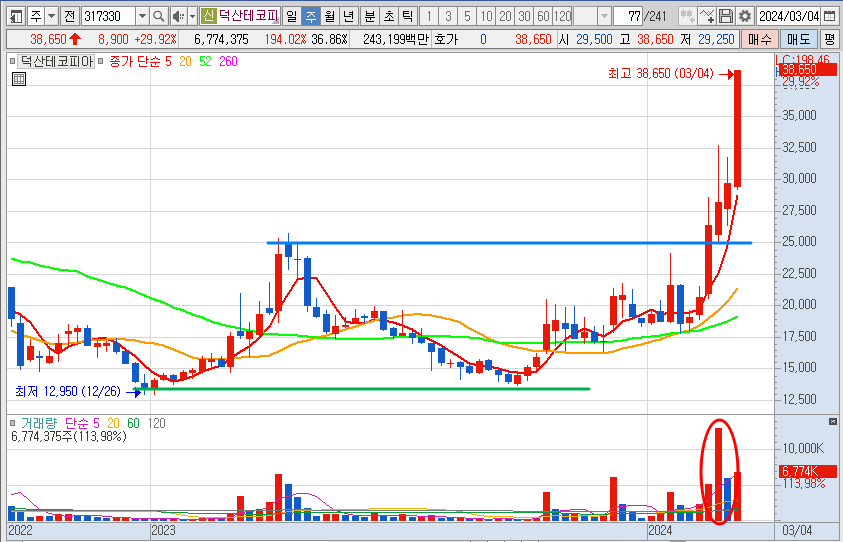Select the 60 interval button in toolbar
The height and width of the screenshot is (542, 843).
point(543,17)
